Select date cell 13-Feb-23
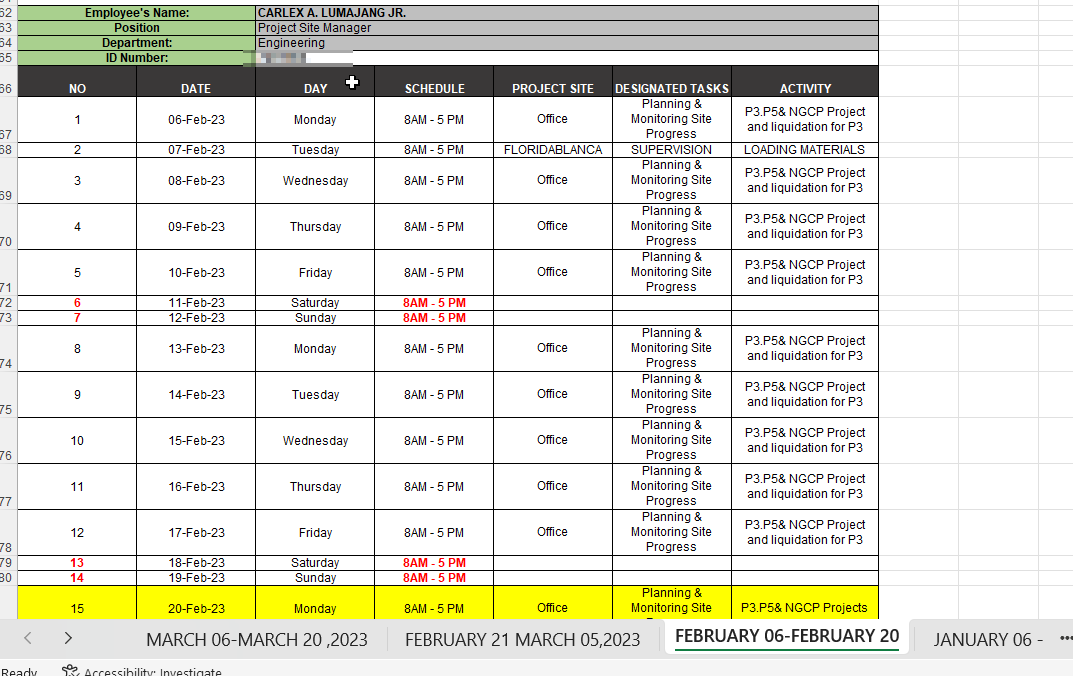This screenshot has height=676, width=1073. pyautogui.click(x=196, y=348)
